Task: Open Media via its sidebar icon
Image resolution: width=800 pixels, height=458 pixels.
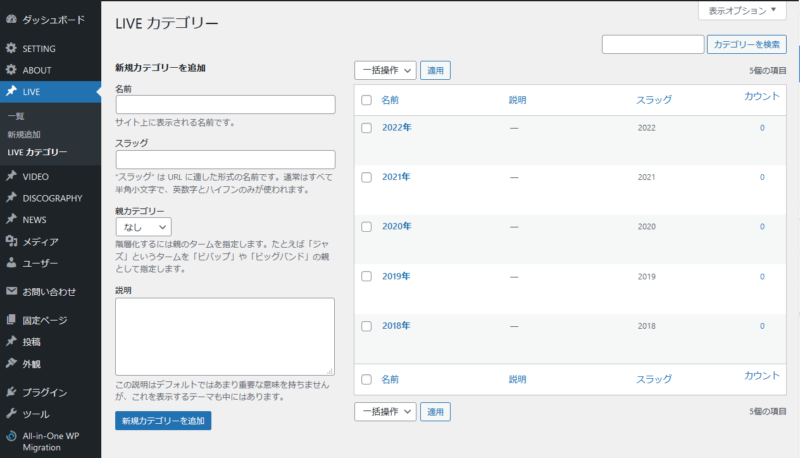Action: 11,241
